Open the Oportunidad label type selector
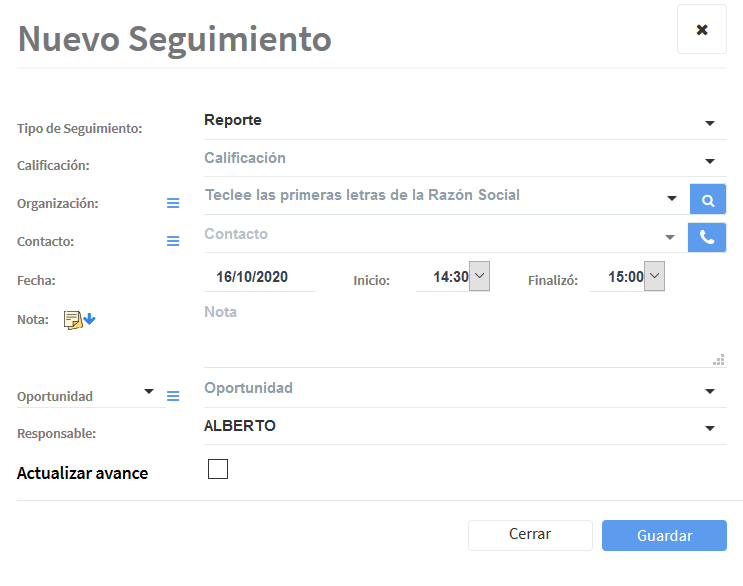The width and height of the screenshot is (743, 586). click(149, 391)
